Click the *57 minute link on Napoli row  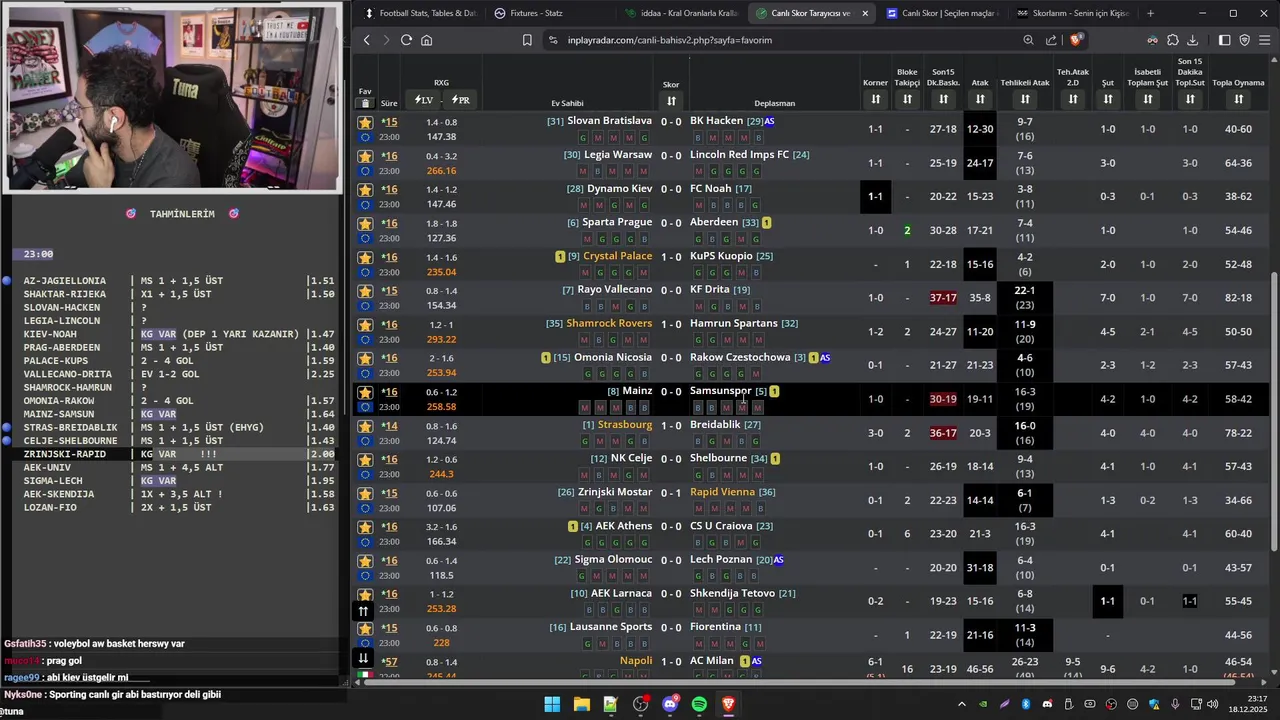(x=389, y=662)
